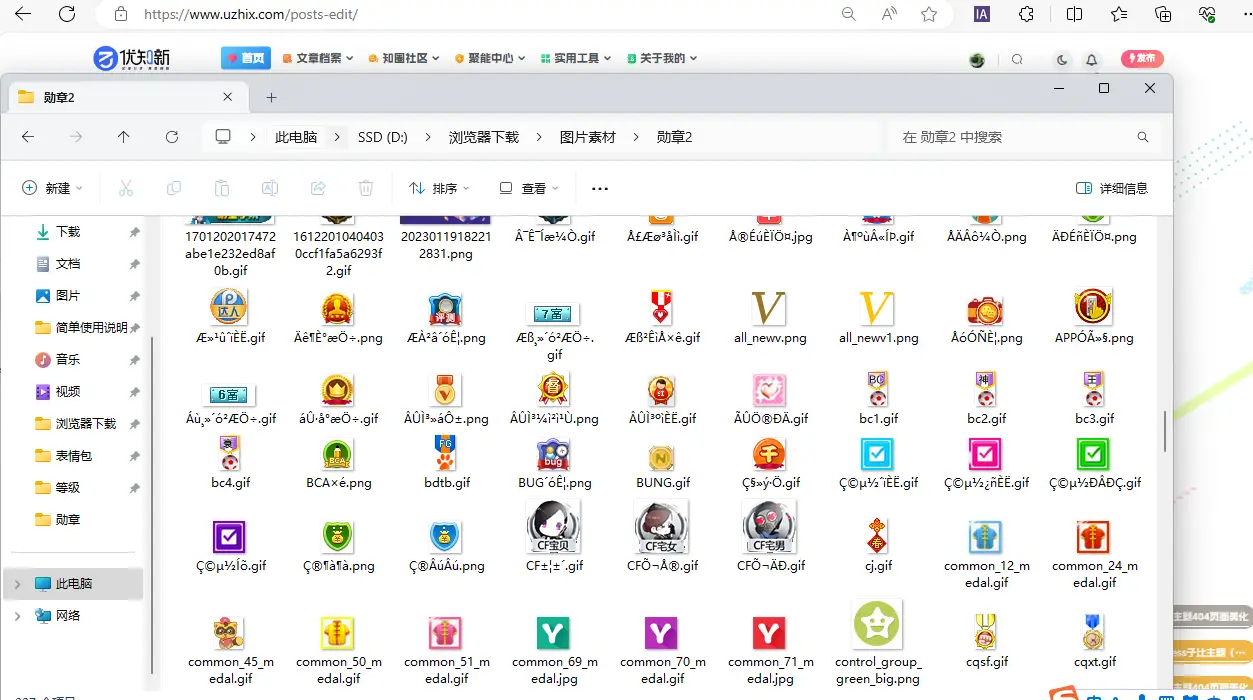Toggle the browser split screen view
The height and width of the screenshot is (700, 1253).
click(1073, 15)
